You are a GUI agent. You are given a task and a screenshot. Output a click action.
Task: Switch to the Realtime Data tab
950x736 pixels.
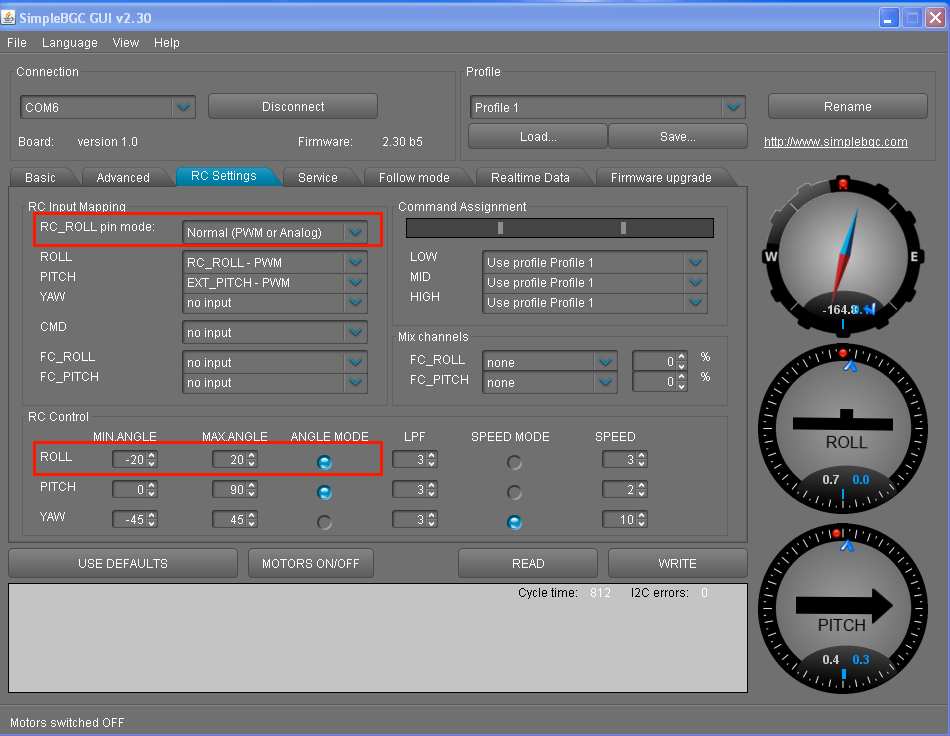[x=530, y=177]
